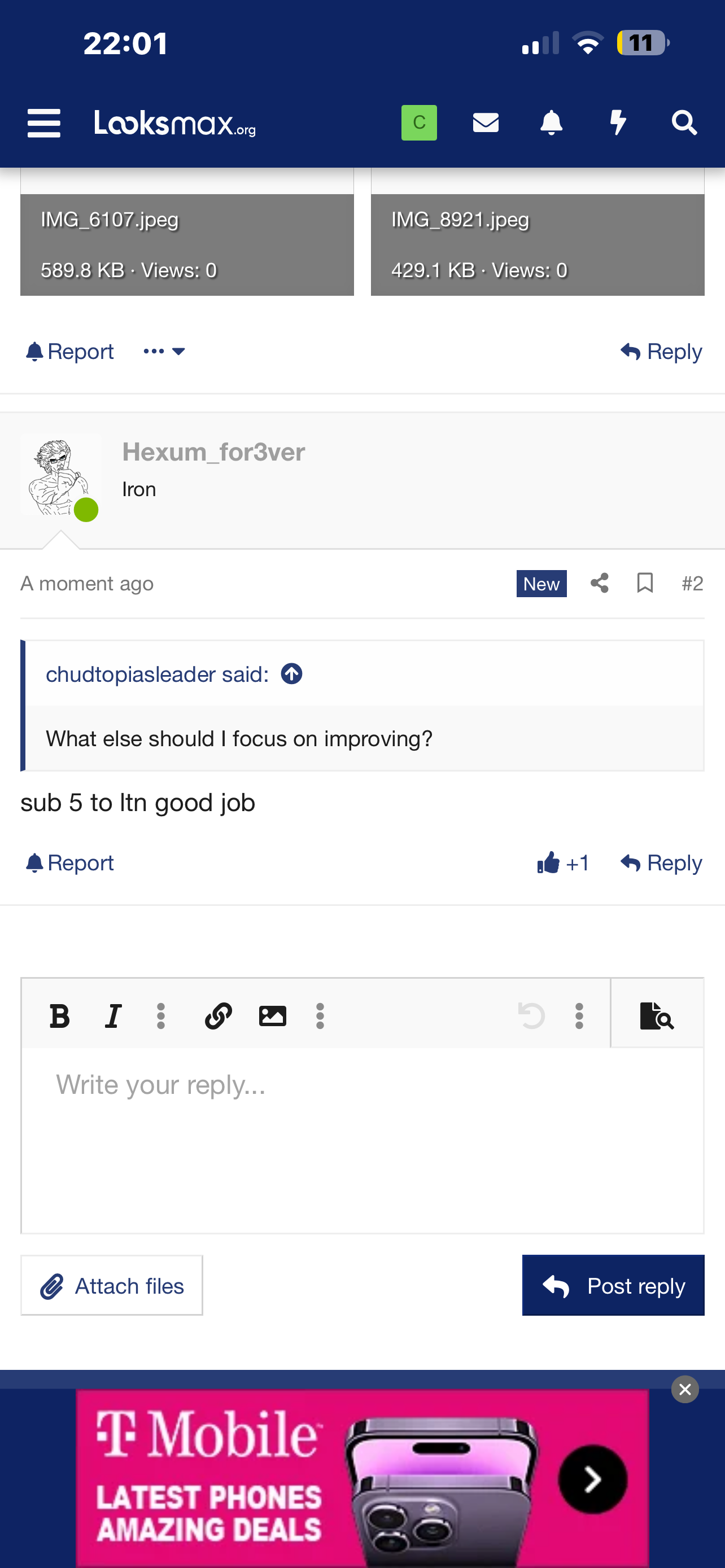Open the green C account menu
This screenshot has width=725, height=1568.
click(419, 123)
